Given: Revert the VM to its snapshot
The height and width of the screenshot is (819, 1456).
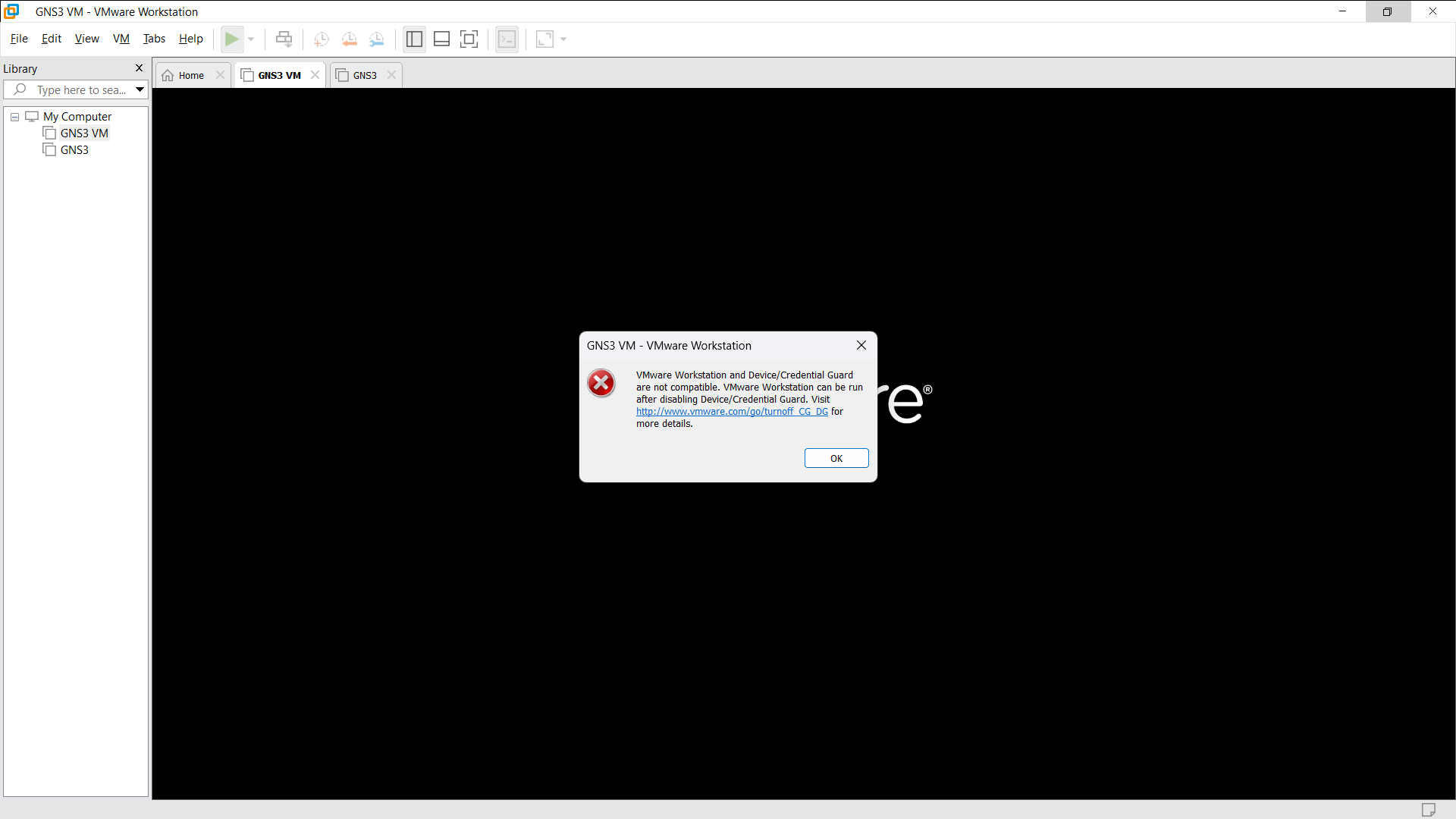Looking at the screenshot, I should pos(350,39).
